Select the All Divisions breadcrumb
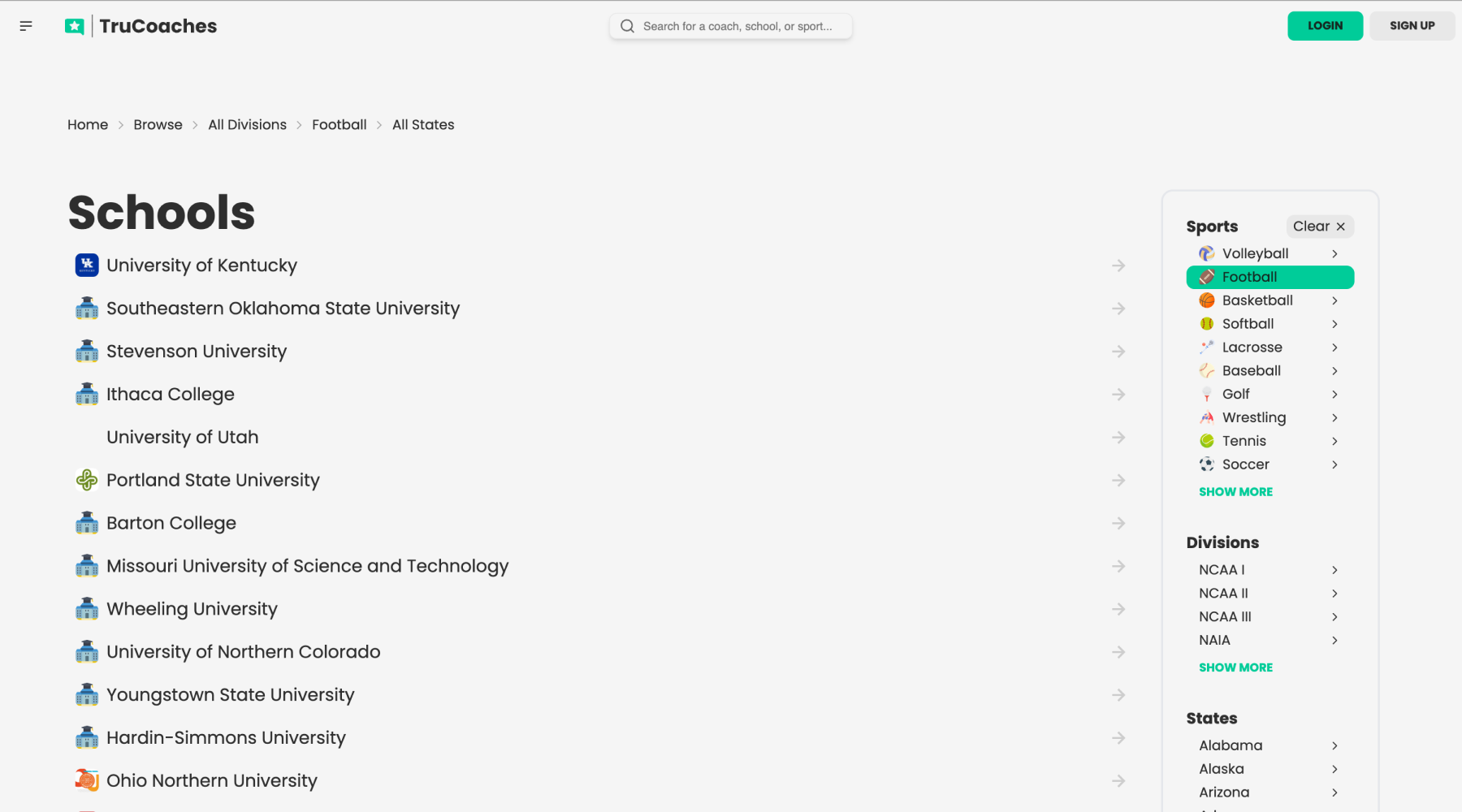1462x812 pixels. 247,124
